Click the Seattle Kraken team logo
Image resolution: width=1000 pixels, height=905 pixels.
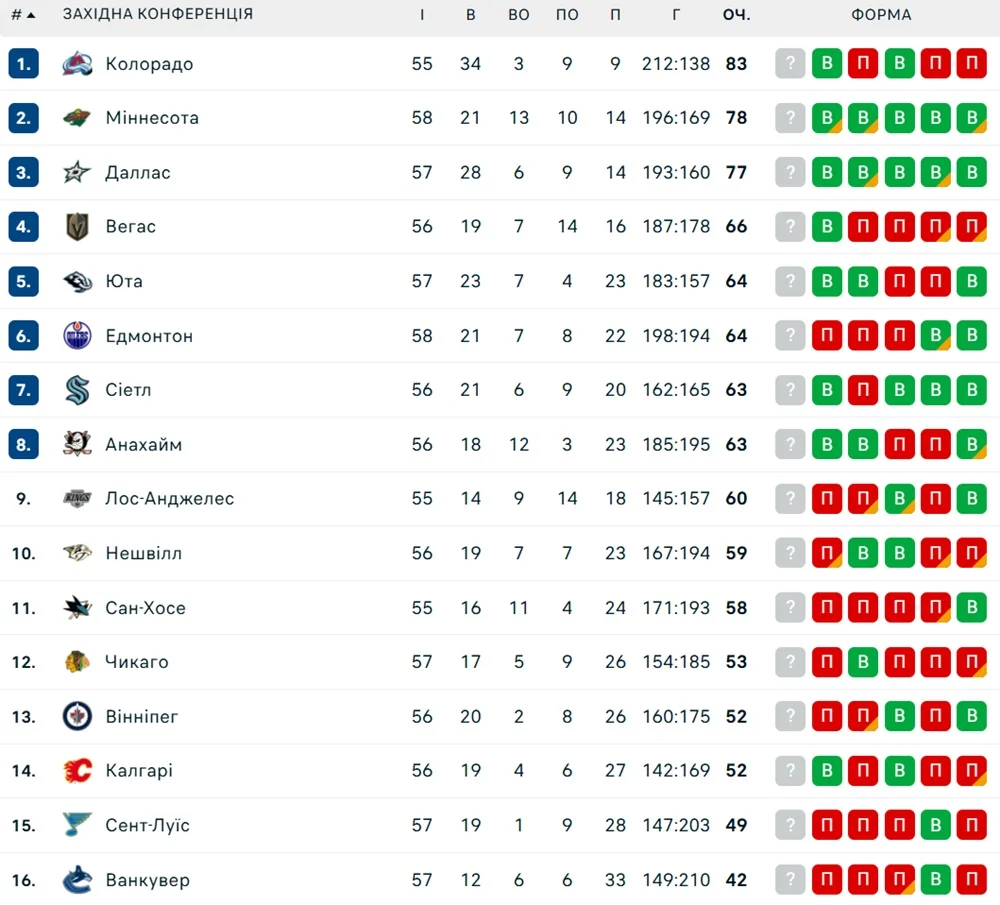coord(77,390)
